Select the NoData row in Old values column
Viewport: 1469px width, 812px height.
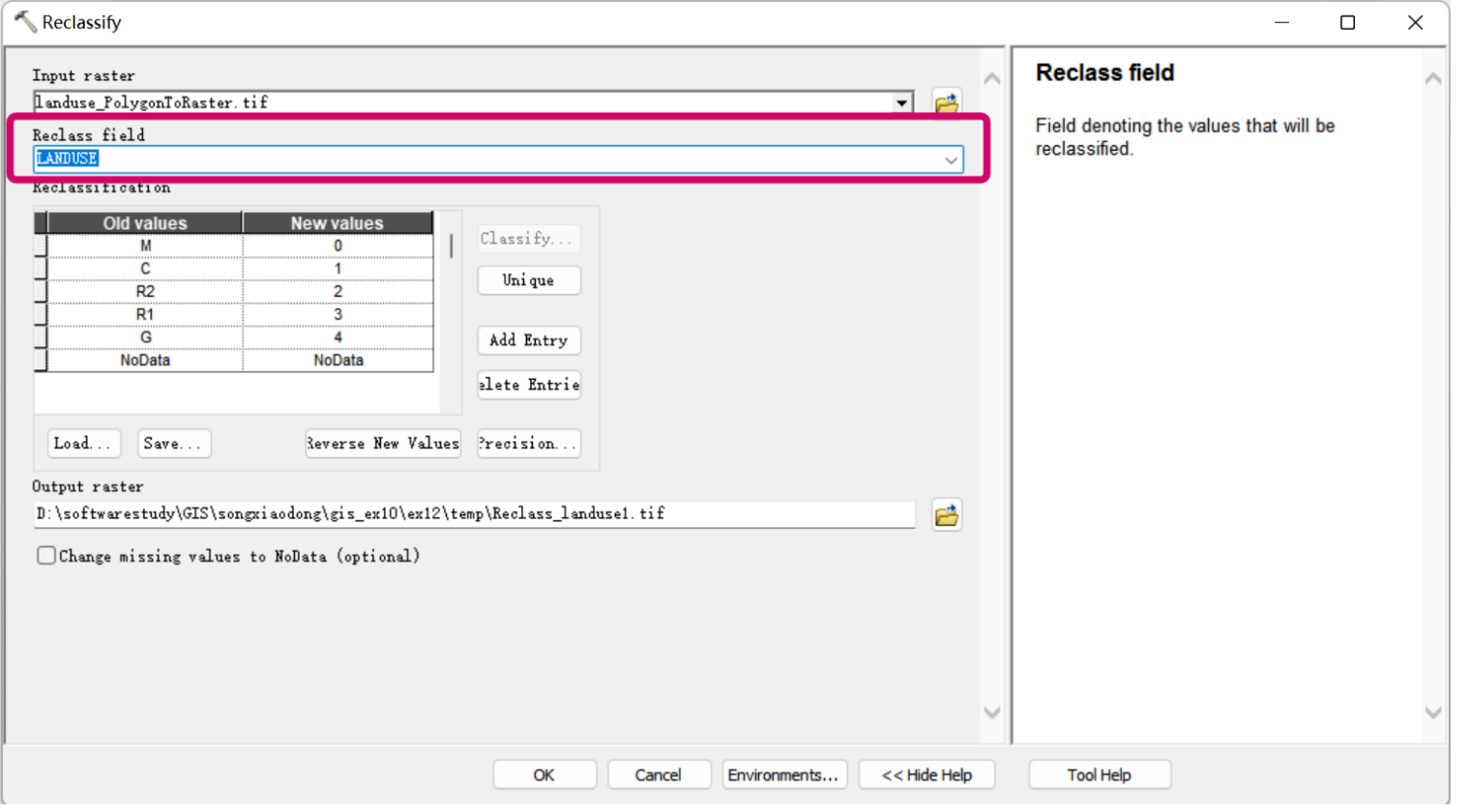click(145, 359)
